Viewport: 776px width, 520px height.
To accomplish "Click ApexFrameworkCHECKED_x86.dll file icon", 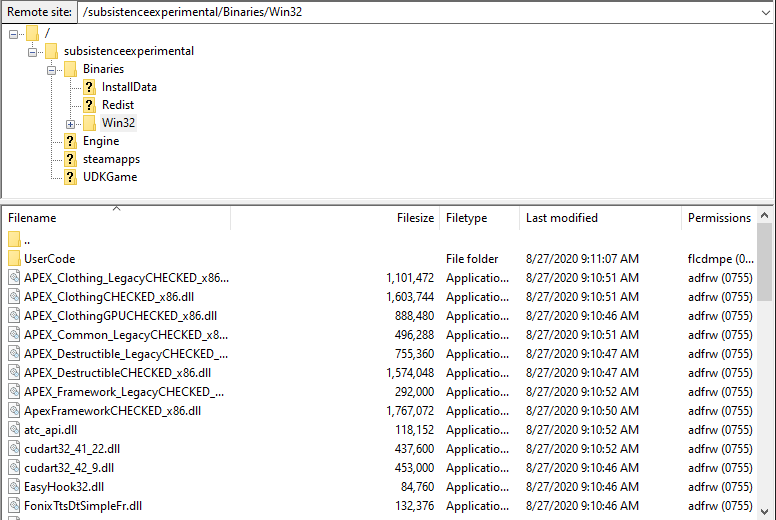I will (14, 411).
